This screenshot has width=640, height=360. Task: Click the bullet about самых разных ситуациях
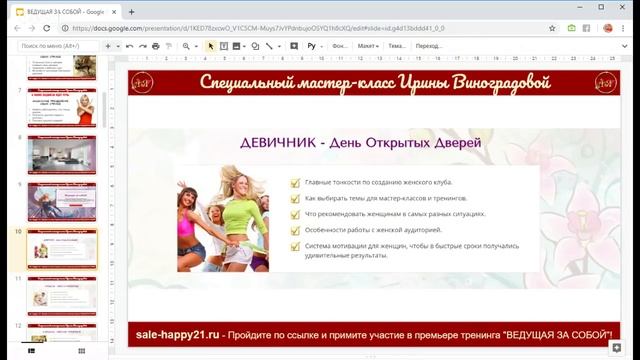coord(395,214)
